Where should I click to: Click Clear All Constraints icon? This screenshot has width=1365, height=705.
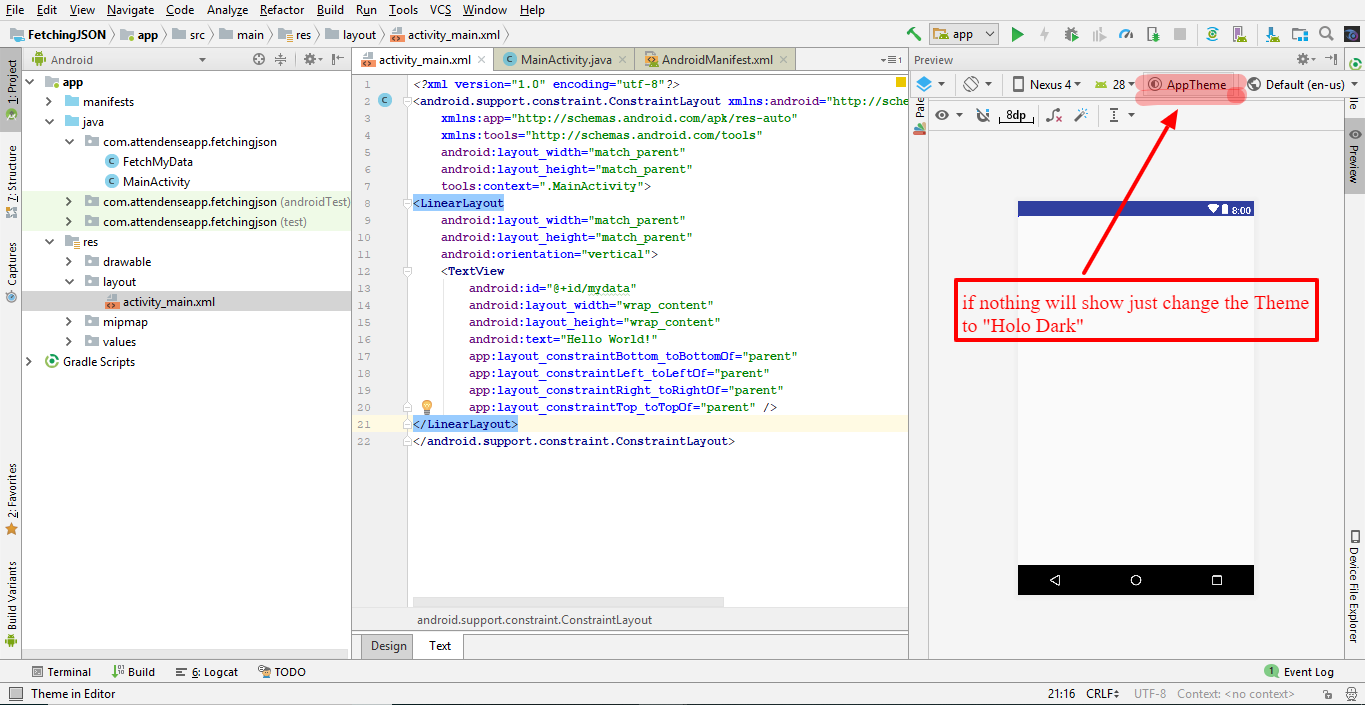[1054, 115]
